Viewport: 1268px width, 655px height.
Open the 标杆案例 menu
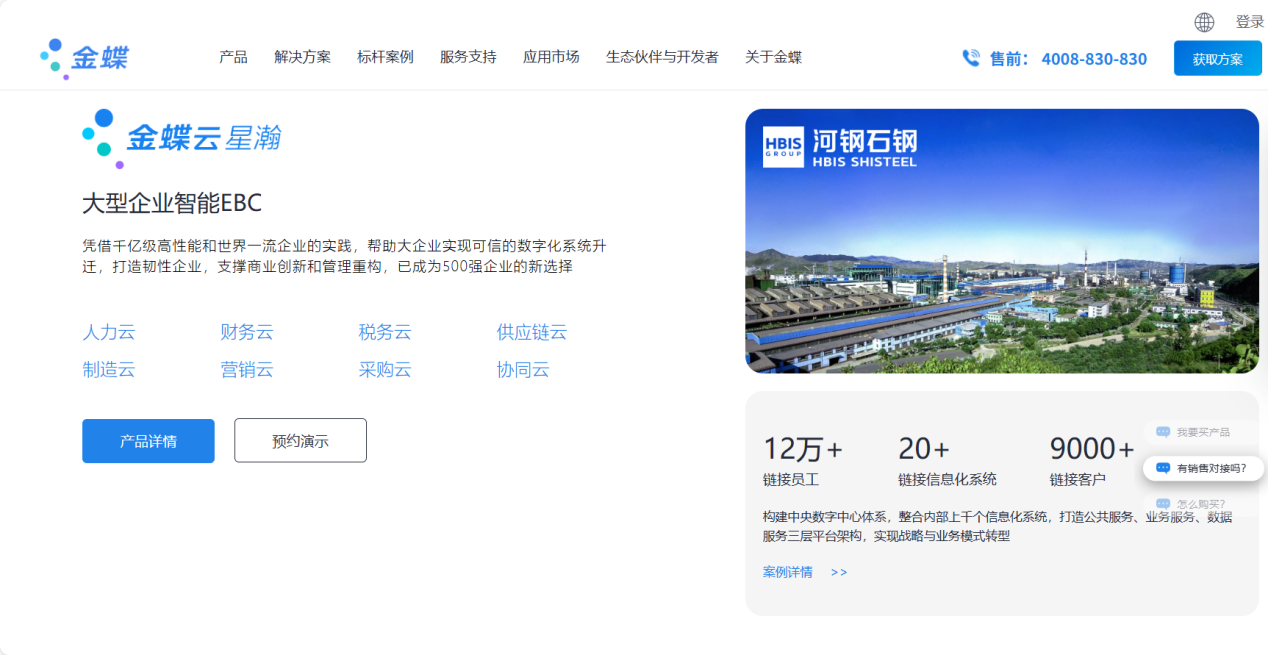(385, 57)
